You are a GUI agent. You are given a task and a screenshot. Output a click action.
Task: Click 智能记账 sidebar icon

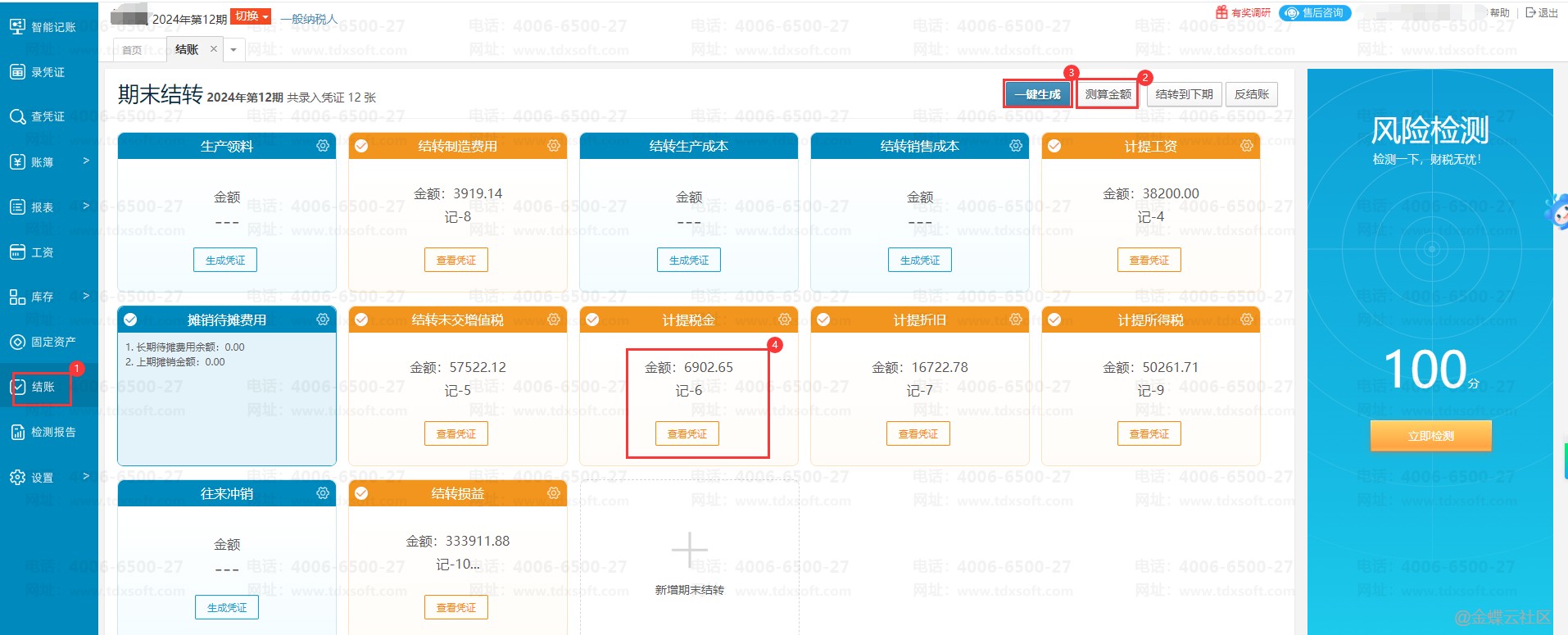(17, 27)
